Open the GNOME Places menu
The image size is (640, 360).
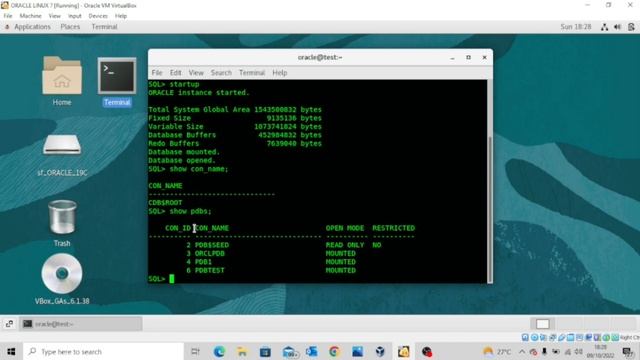coord(70,27)
